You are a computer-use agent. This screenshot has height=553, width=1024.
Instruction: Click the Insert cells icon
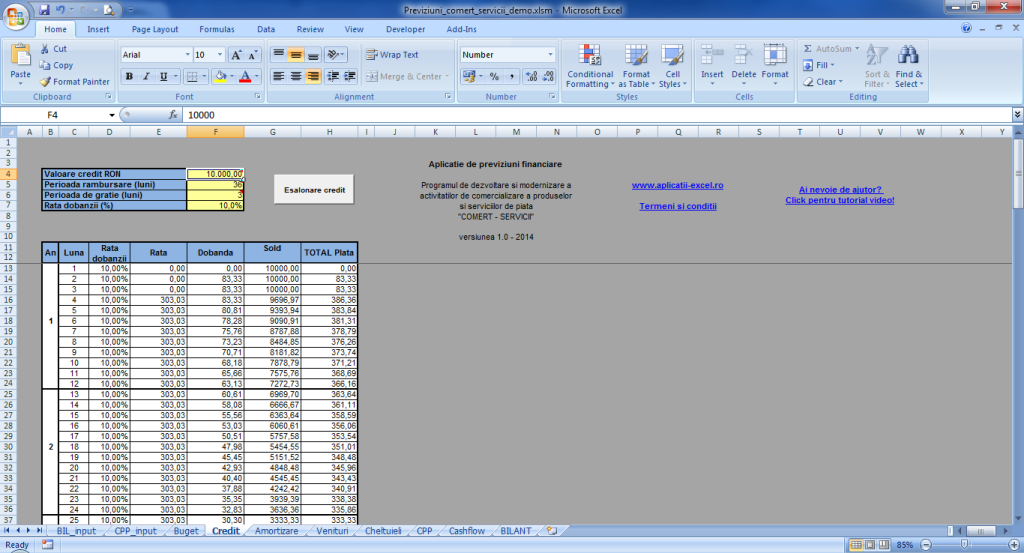(712, 55)
